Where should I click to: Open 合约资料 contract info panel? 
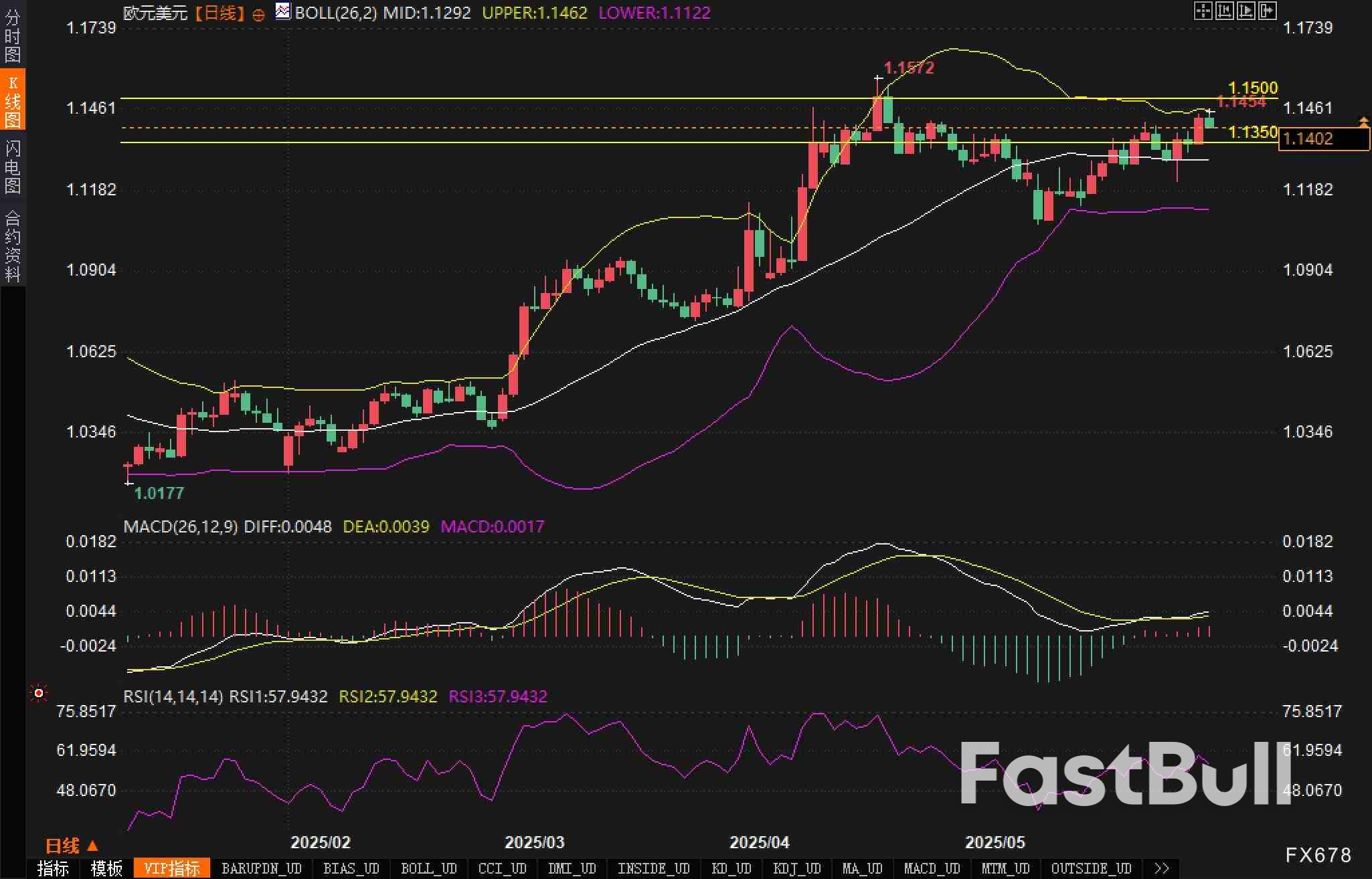point(12,246)
